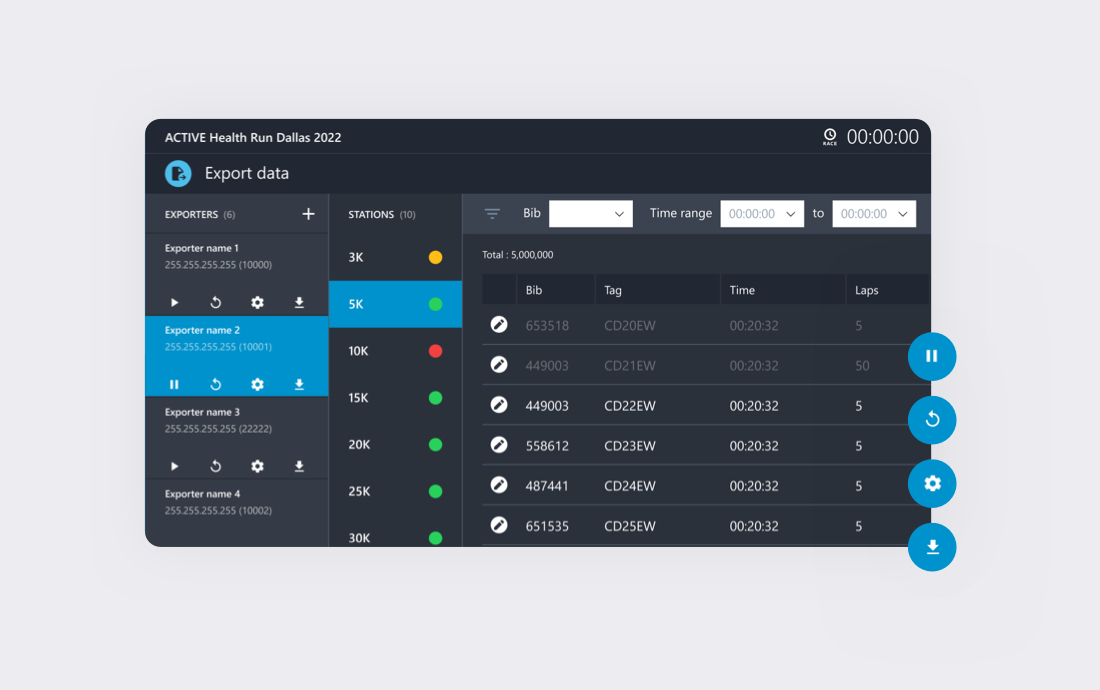Open the floating blue settings gear button

[932, 483]
